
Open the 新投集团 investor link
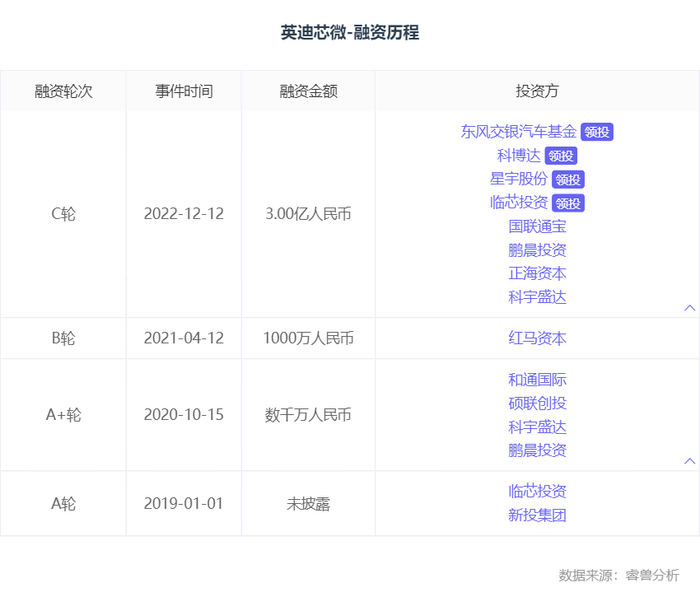coord(537,515)
